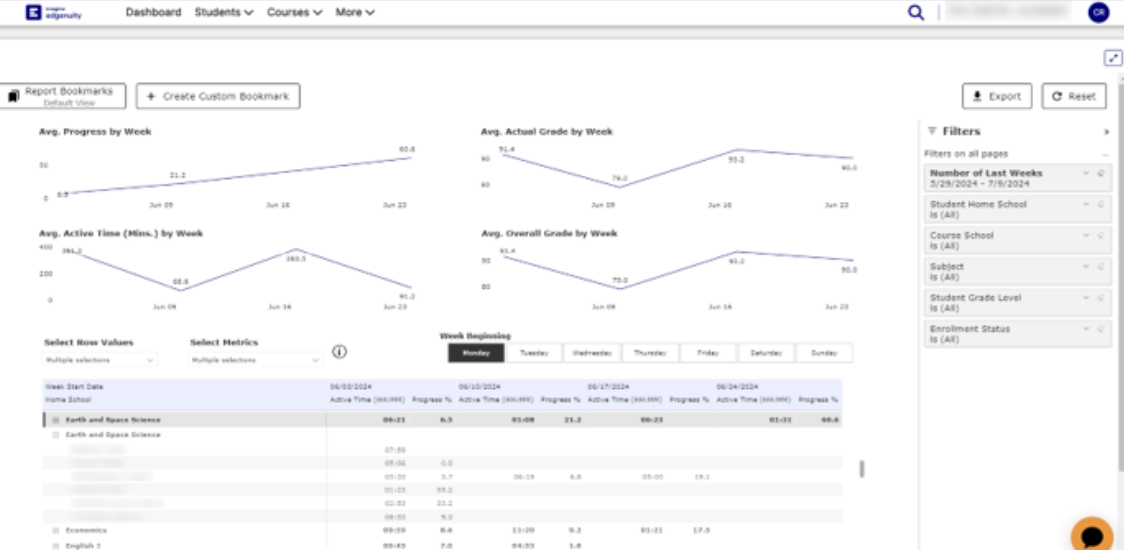Open the More menu
Screen dimensions: 1124x550
pos(355,12)
